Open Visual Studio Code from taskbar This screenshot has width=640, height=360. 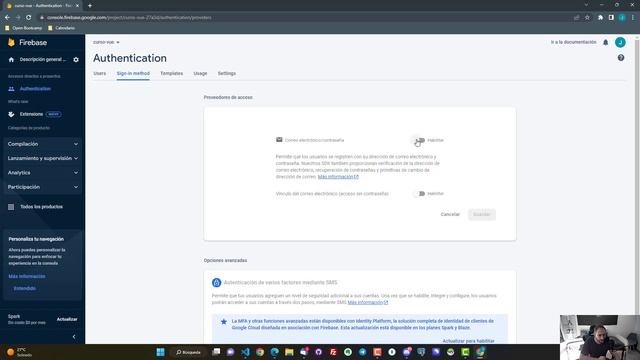[x=245, y=352]
